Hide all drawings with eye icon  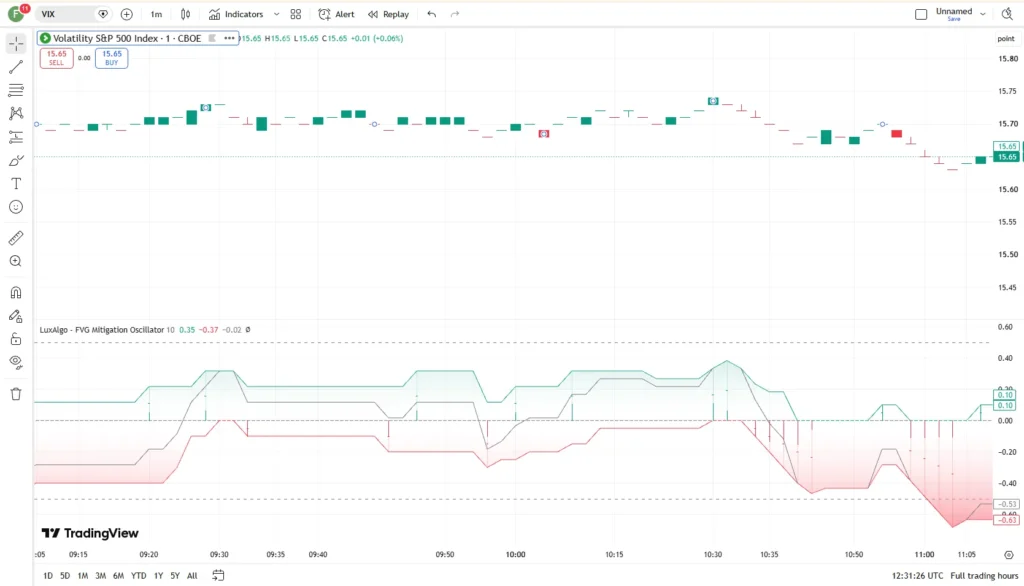[x=16, y=363]
